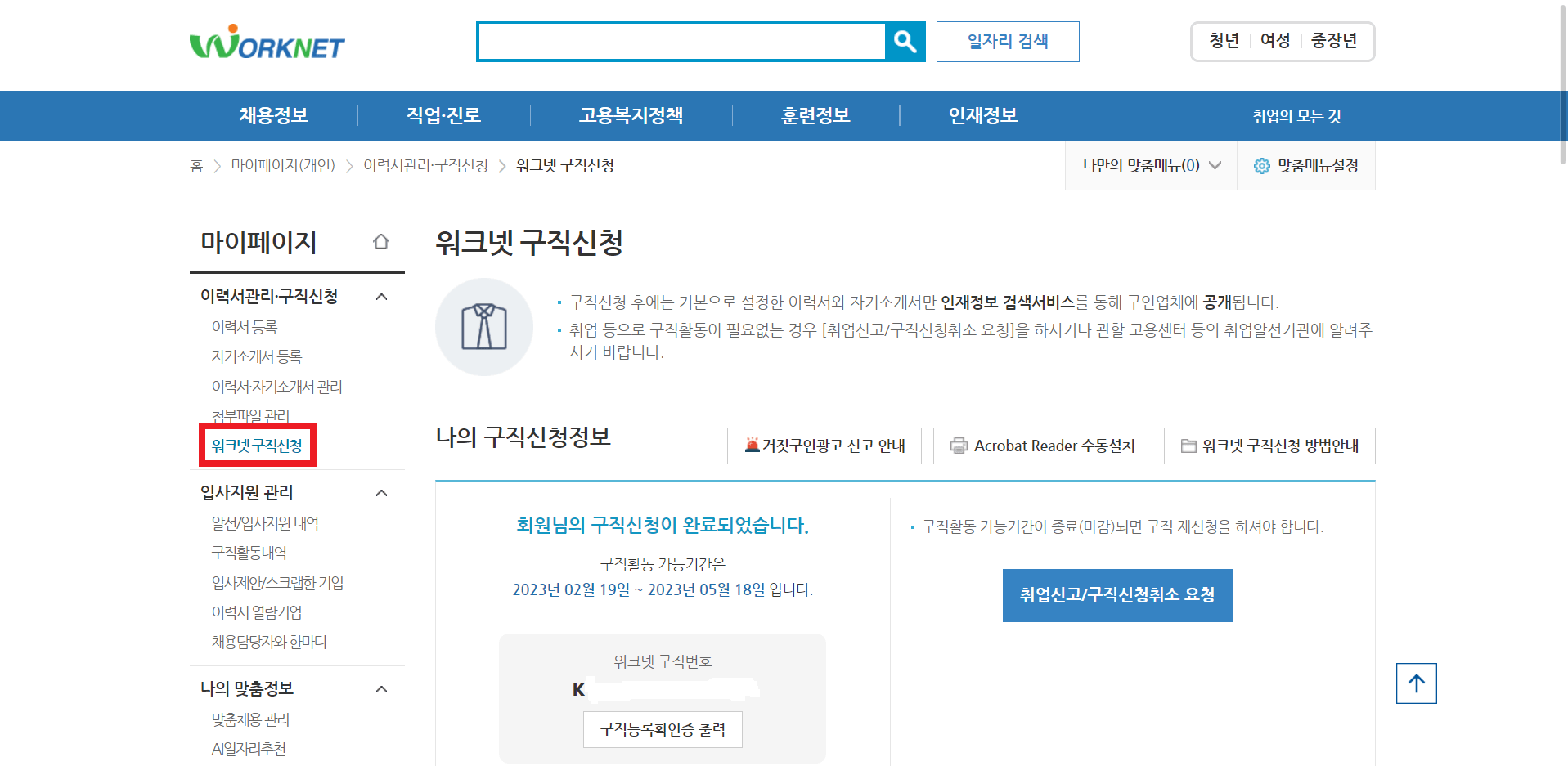Click the 회원님의 구직신청이 완료되었습니다. message

click(663, 525)
